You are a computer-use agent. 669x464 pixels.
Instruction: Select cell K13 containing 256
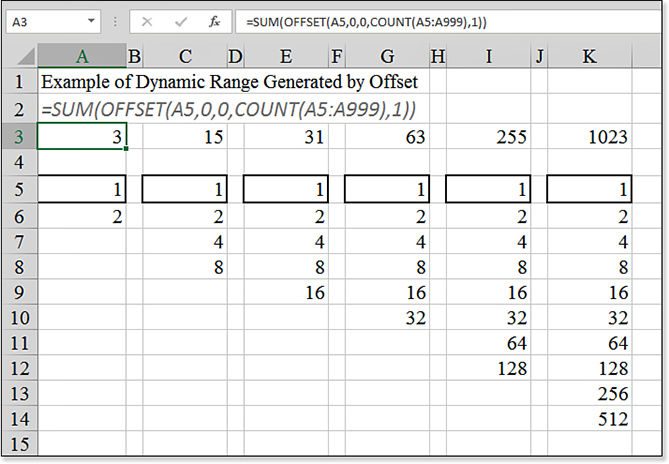590,393
